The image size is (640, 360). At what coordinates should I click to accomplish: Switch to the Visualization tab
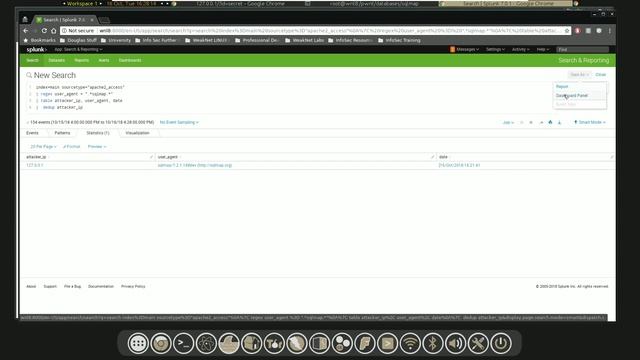coord(138,133)
